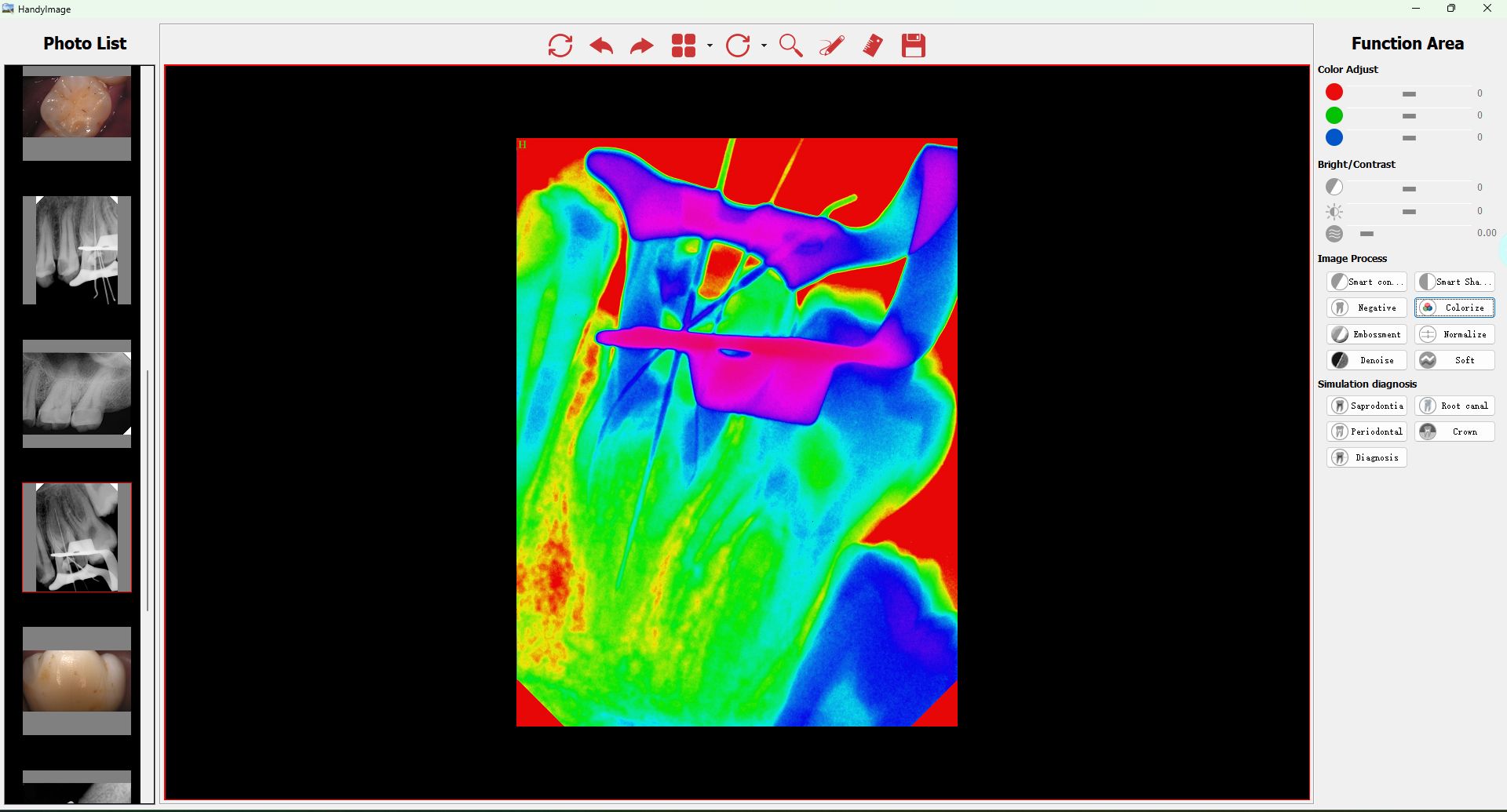Screen dimensions: 1507x812
Task: Click the rotate circular arrow icon
Action: [738, 46]
